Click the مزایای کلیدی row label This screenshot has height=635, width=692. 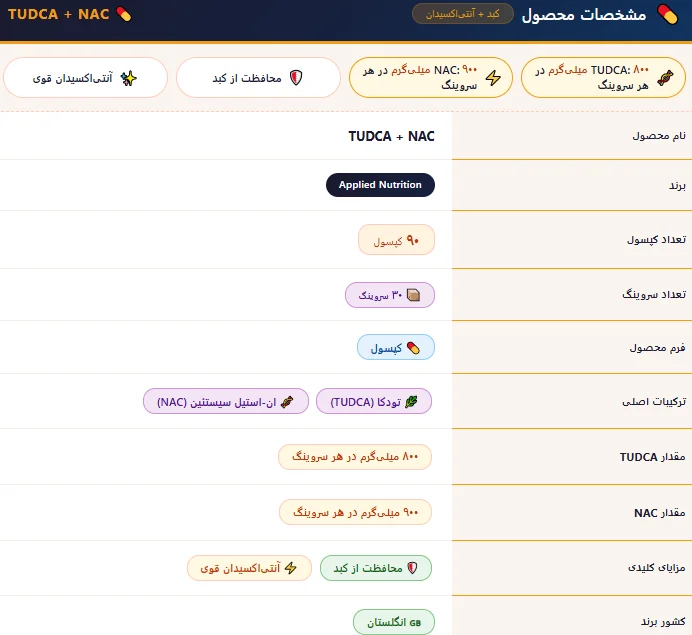[657, 567]
